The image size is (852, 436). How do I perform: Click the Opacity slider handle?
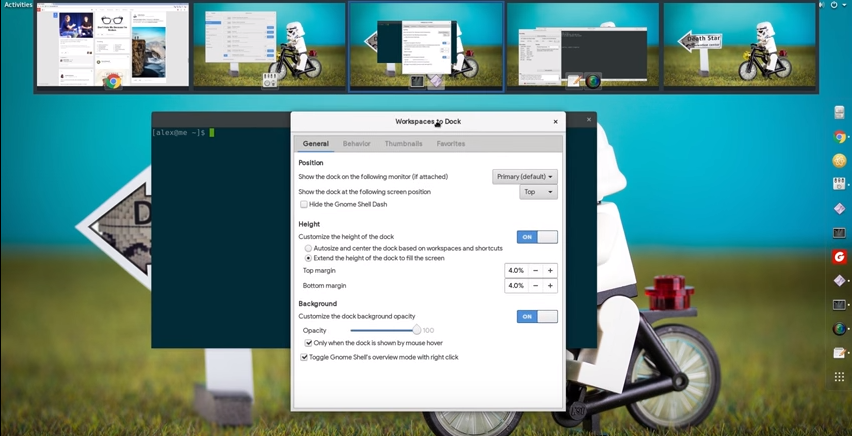point(416,329)
